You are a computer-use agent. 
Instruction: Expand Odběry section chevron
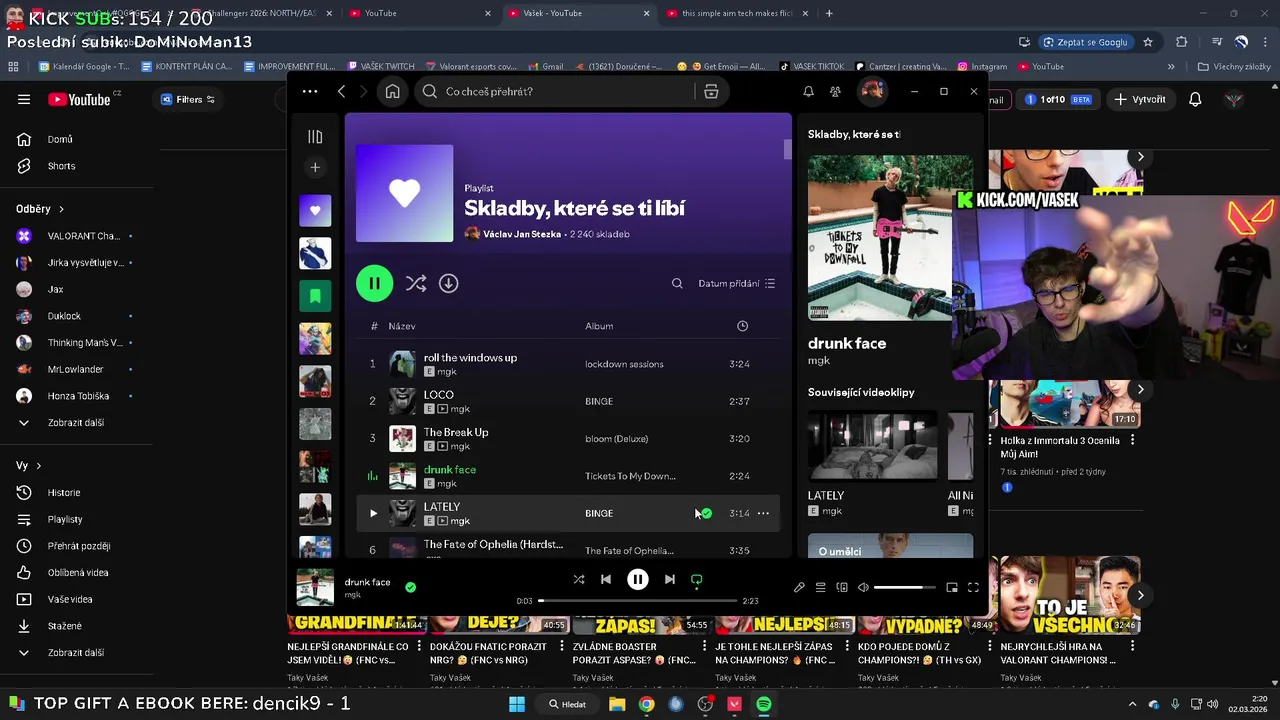(x=61, y=209)
